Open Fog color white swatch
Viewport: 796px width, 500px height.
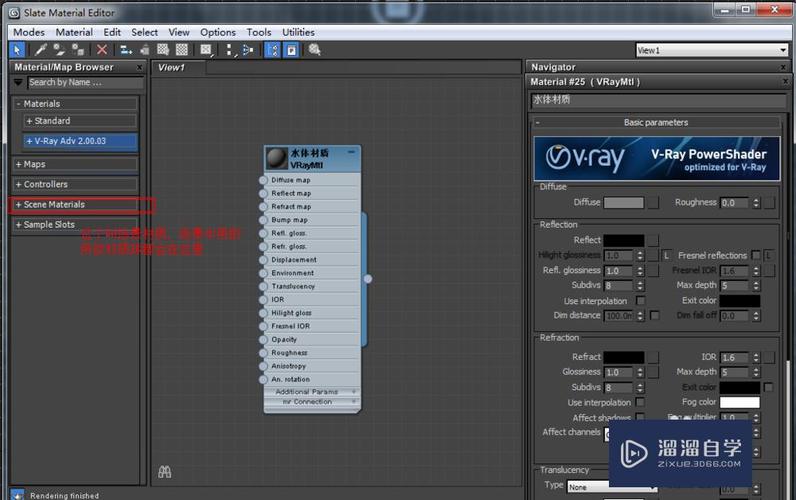coord(740,402)
